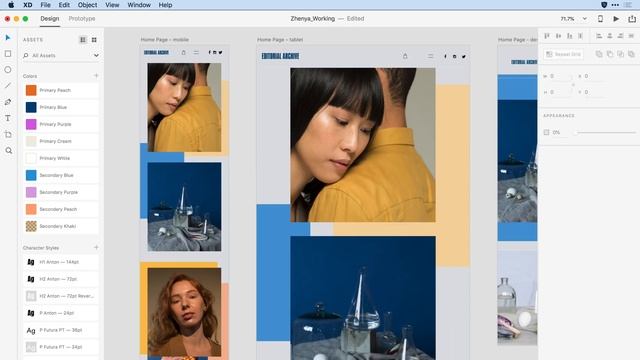The image size is (640, 360).
Task: Select the Secondary Blue color asset
Action: [x=61, y=175]
